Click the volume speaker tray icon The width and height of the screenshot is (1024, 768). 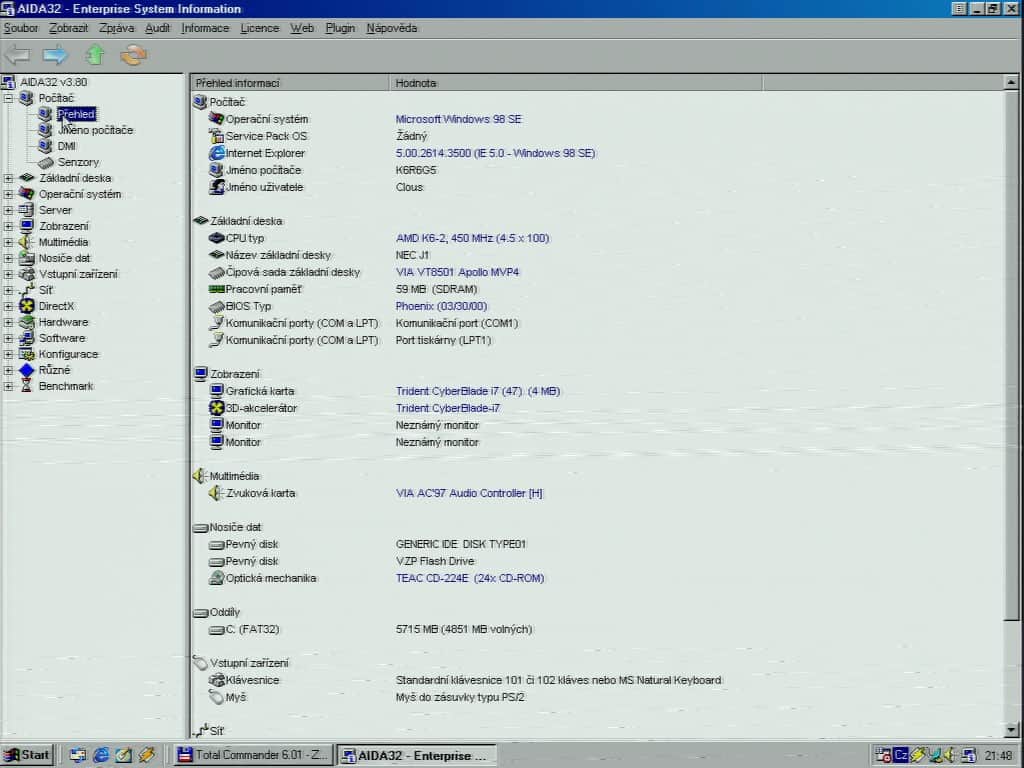(951, 755)
